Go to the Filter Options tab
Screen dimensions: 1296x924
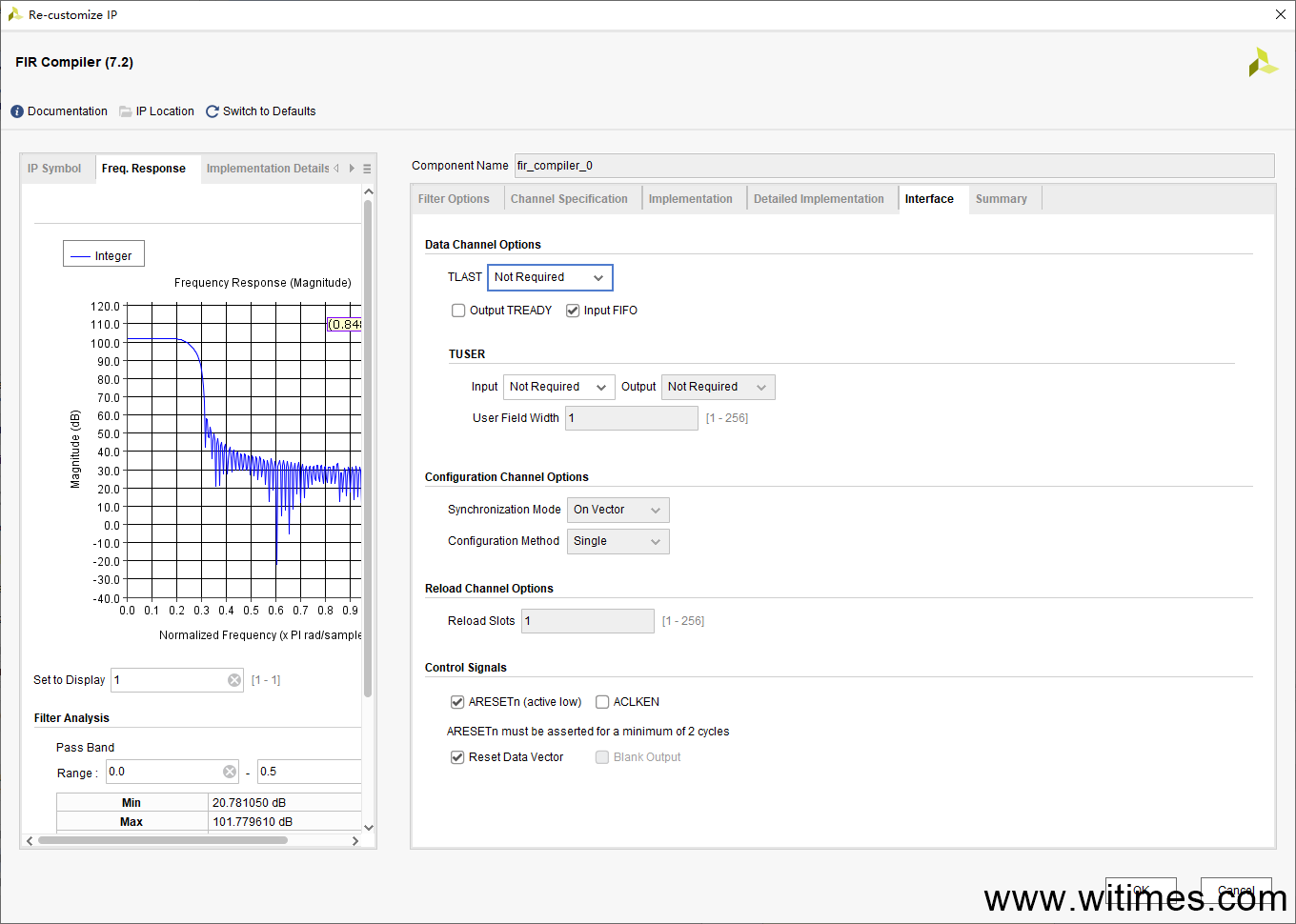(x=454, y=199)
